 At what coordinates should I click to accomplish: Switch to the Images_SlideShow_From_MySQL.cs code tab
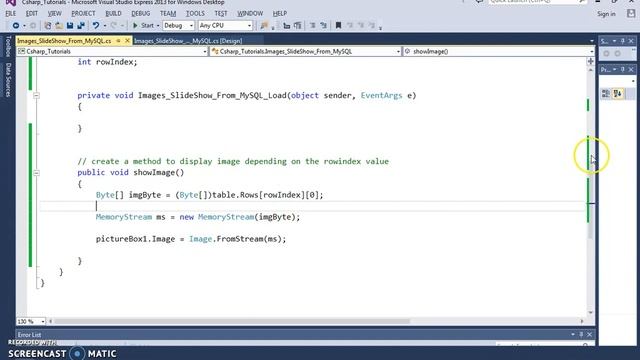(64, 41)
